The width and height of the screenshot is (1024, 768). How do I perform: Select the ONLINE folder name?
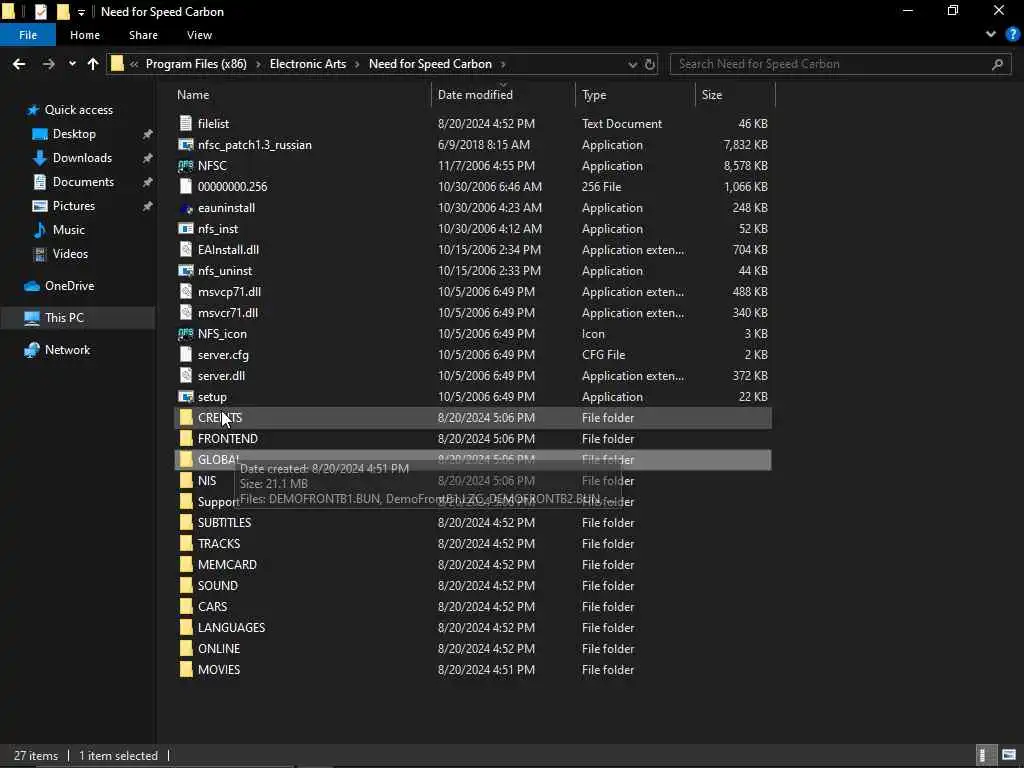[x=219, y=648]
